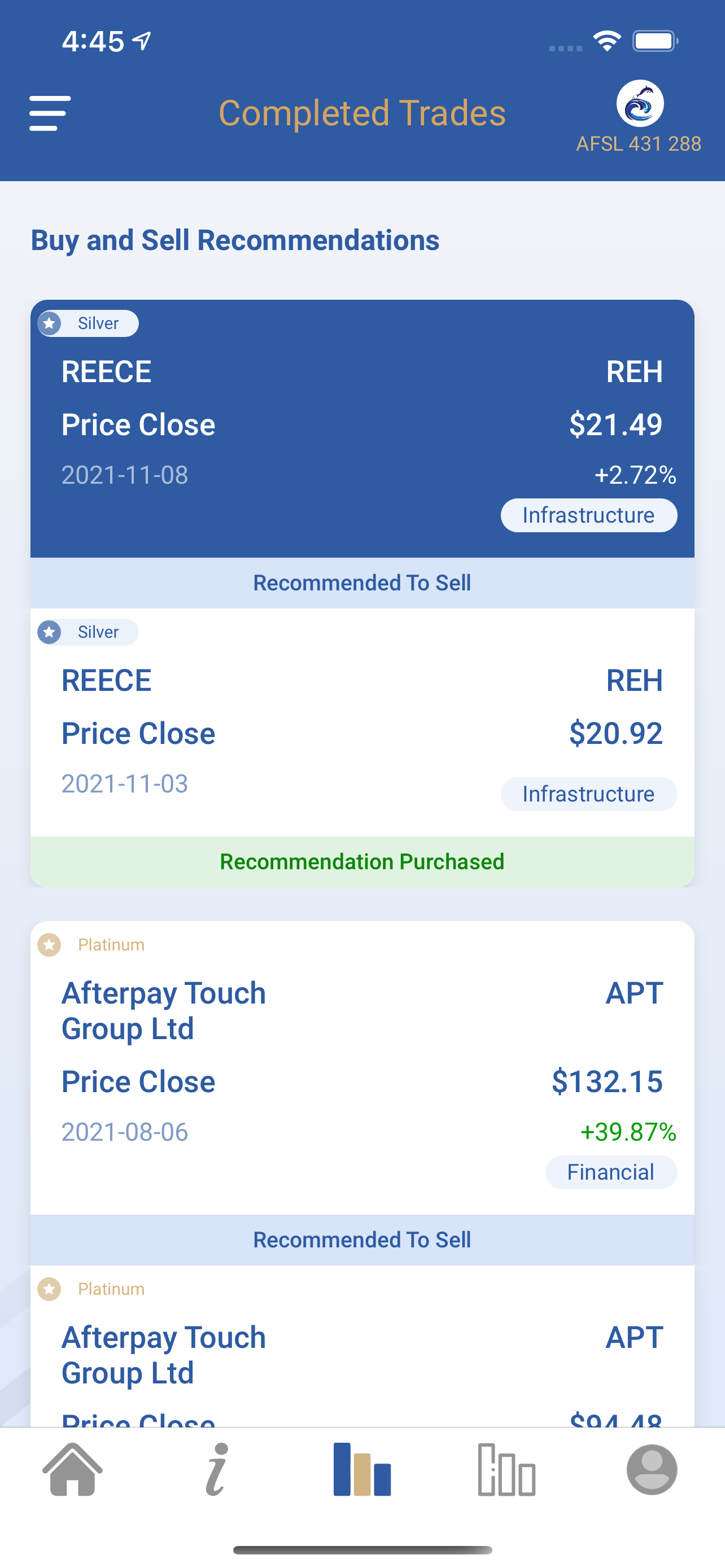Open the info tab icon
The width and height of the screenshot is (725, 1568).
pyautogui.click(x=217, y=1469)
